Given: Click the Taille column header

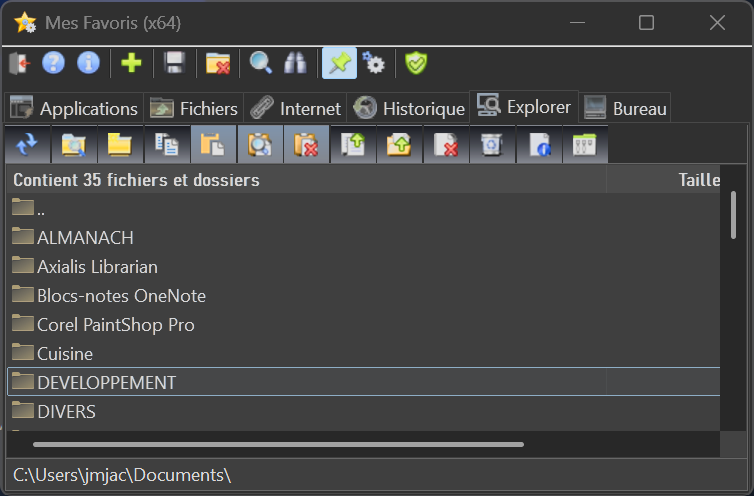Looking at the screenshot, I should click(698, 180).
